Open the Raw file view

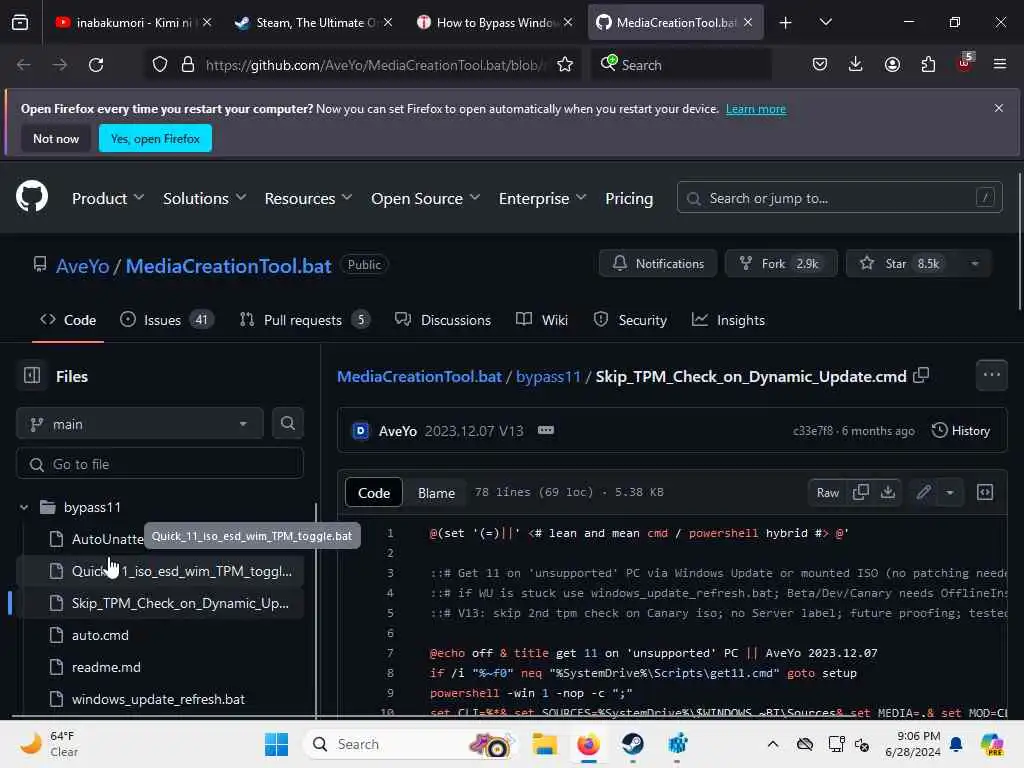click(827, 492)
